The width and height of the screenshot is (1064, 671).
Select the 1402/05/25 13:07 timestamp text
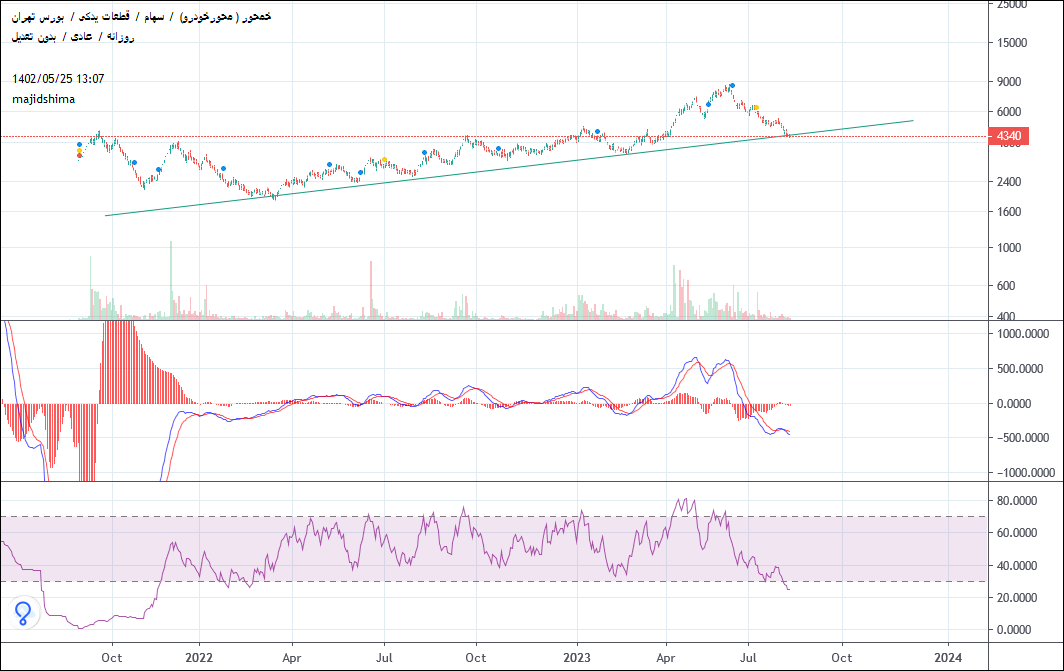click(x=58, y=79)
